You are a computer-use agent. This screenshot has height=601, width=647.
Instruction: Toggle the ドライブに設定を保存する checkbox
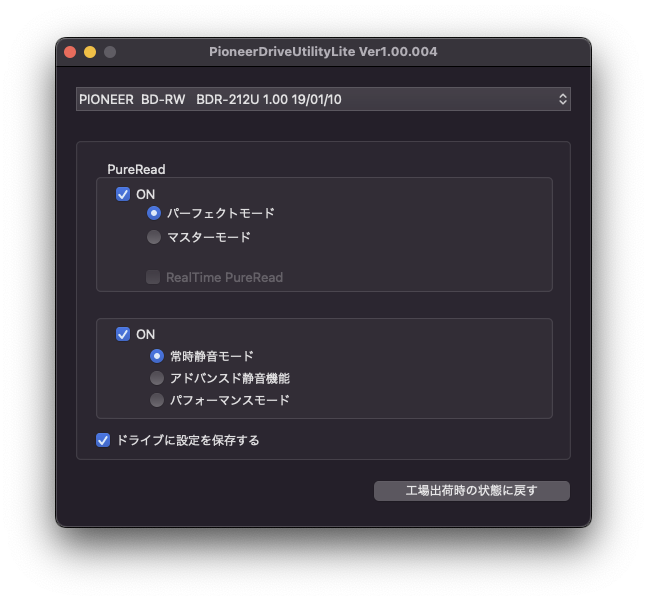pyautogui.click(x=103, y=440)
